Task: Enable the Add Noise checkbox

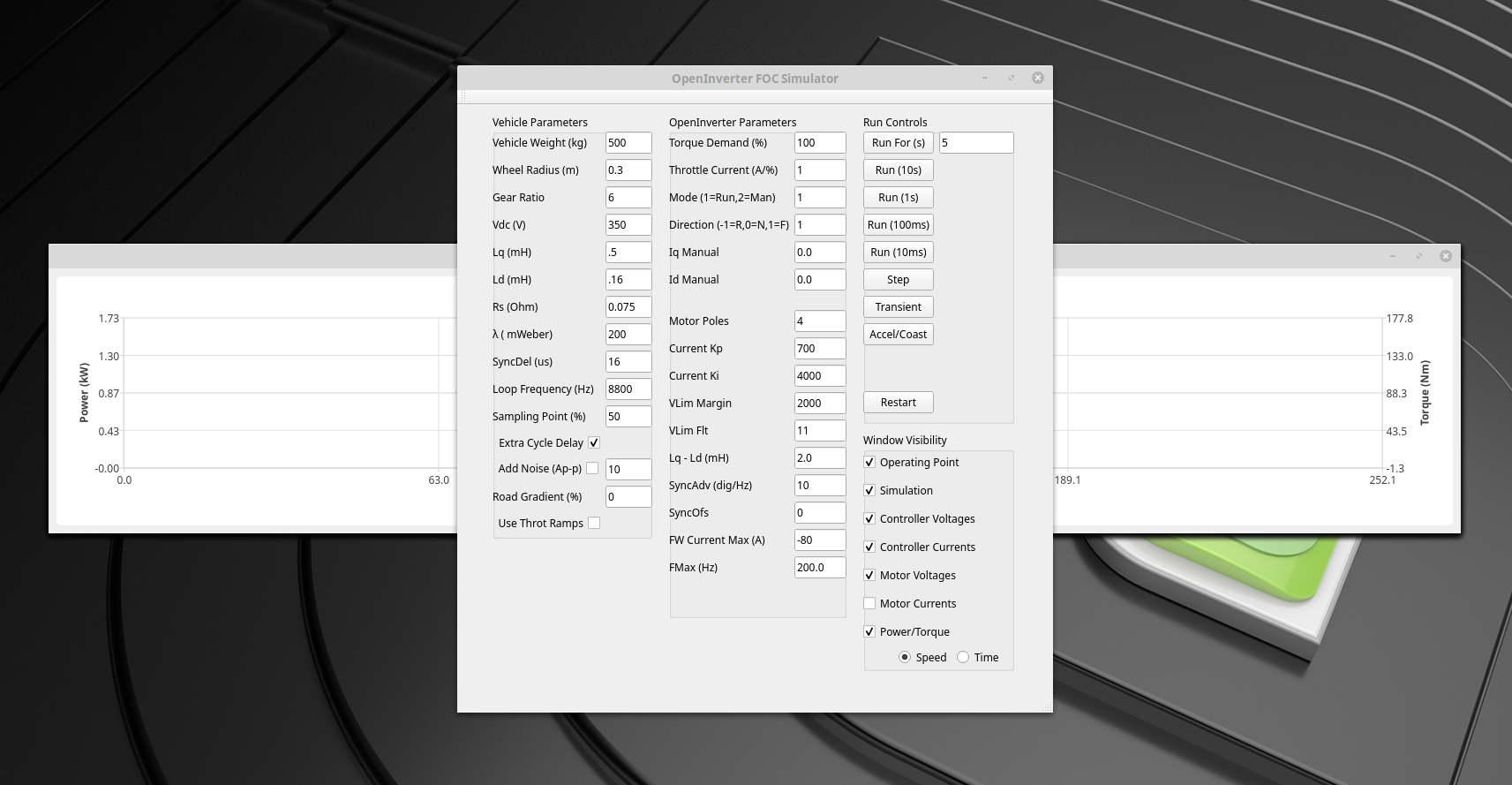Action: point(592,469)
